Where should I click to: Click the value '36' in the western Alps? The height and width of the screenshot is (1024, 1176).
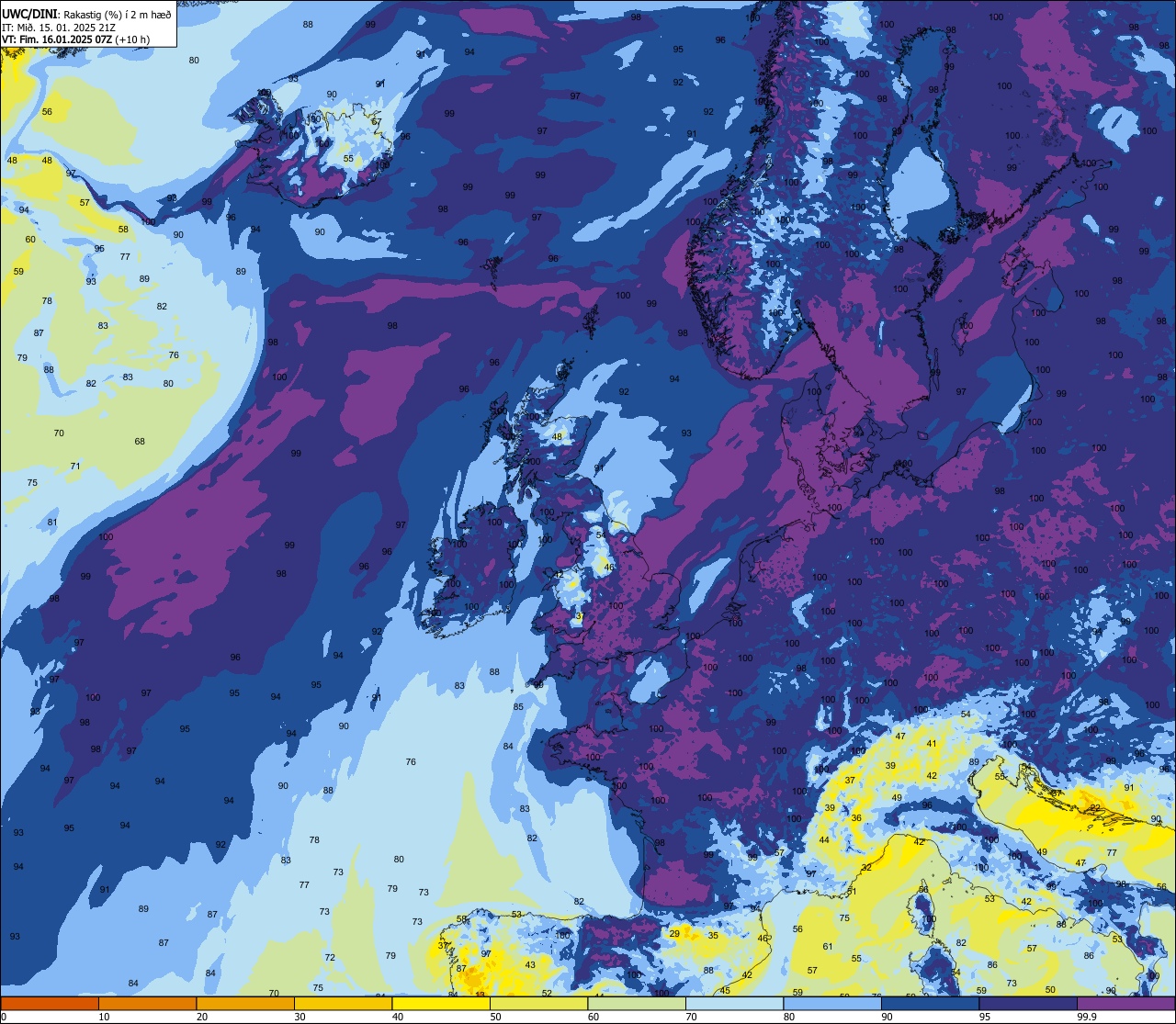click(x=856, y=818)
